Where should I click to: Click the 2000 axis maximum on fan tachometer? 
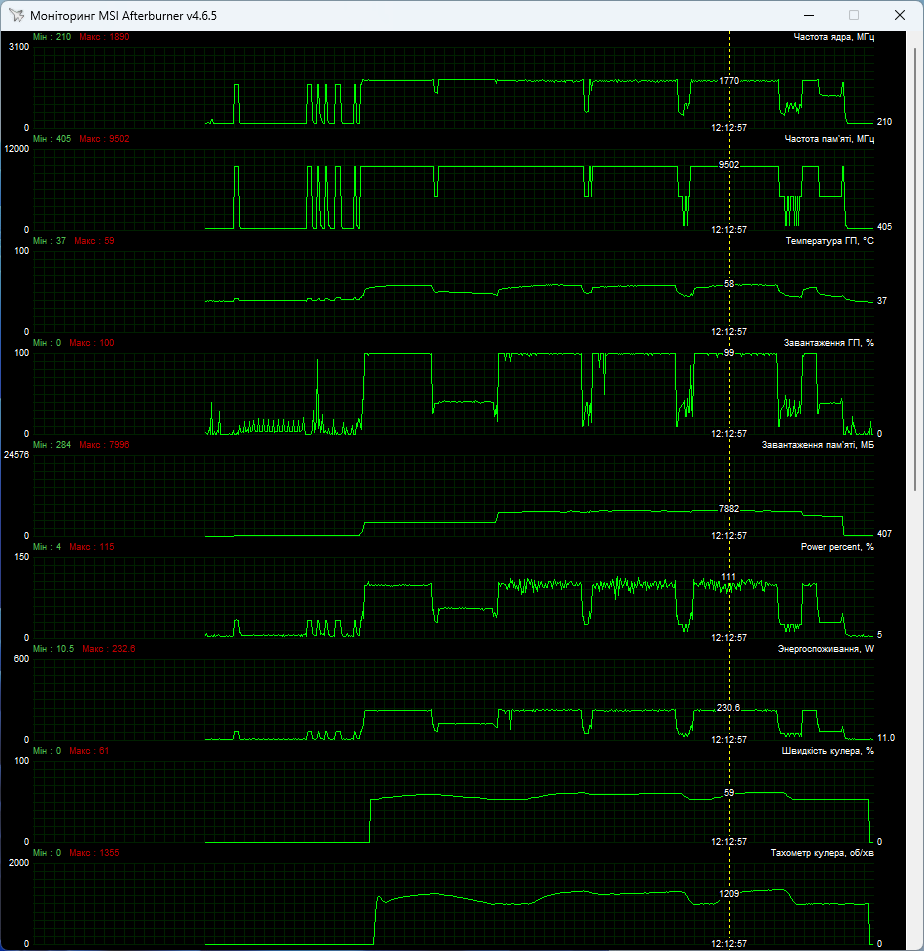(19, 862)
